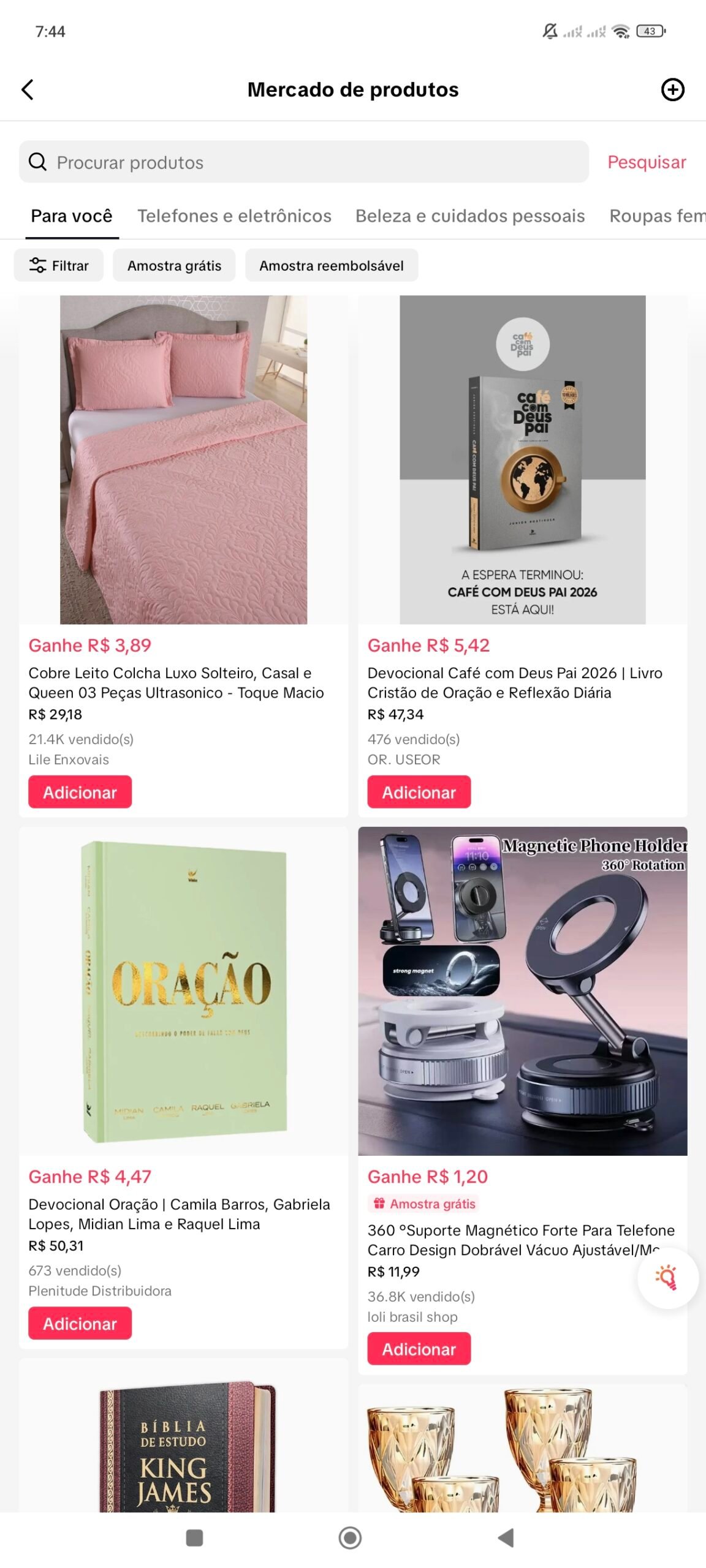Select the Para você tab

click(x=72, y=216)
